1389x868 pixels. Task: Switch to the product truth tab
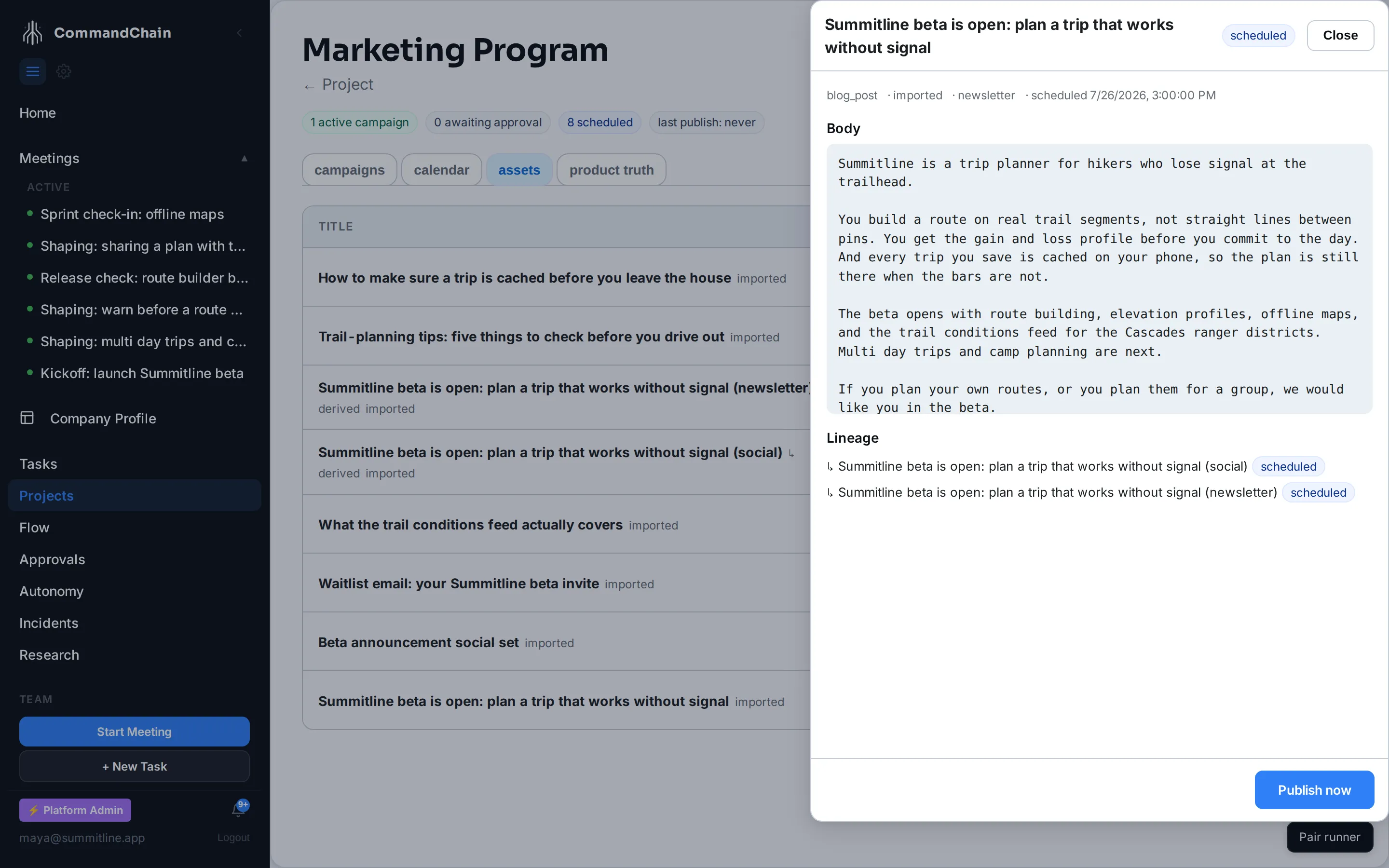[611, 170]
